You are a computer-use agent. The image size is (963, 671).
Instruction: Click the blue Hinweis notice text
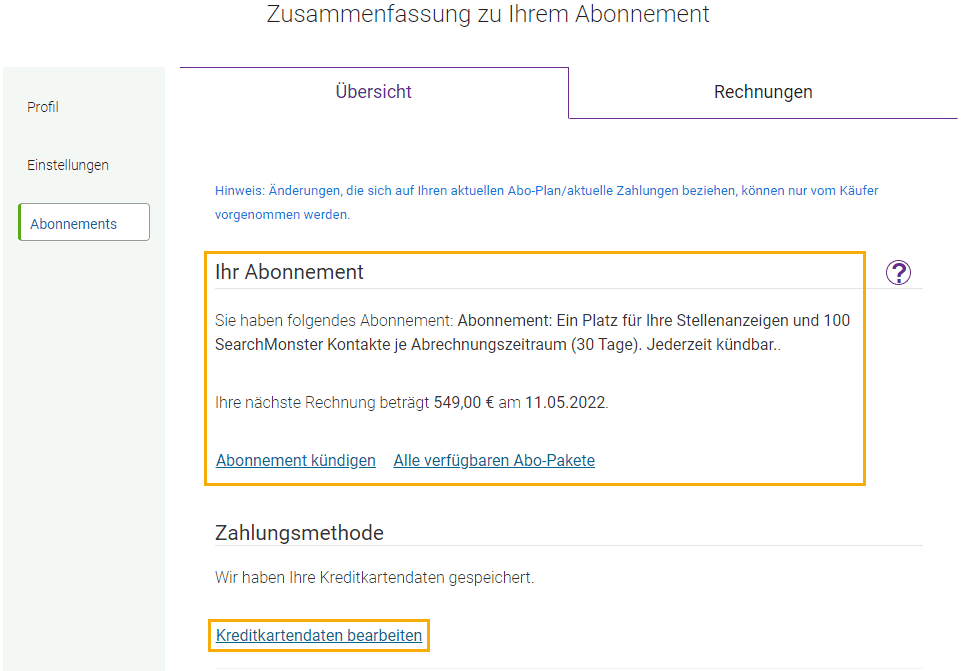(546, 203)
